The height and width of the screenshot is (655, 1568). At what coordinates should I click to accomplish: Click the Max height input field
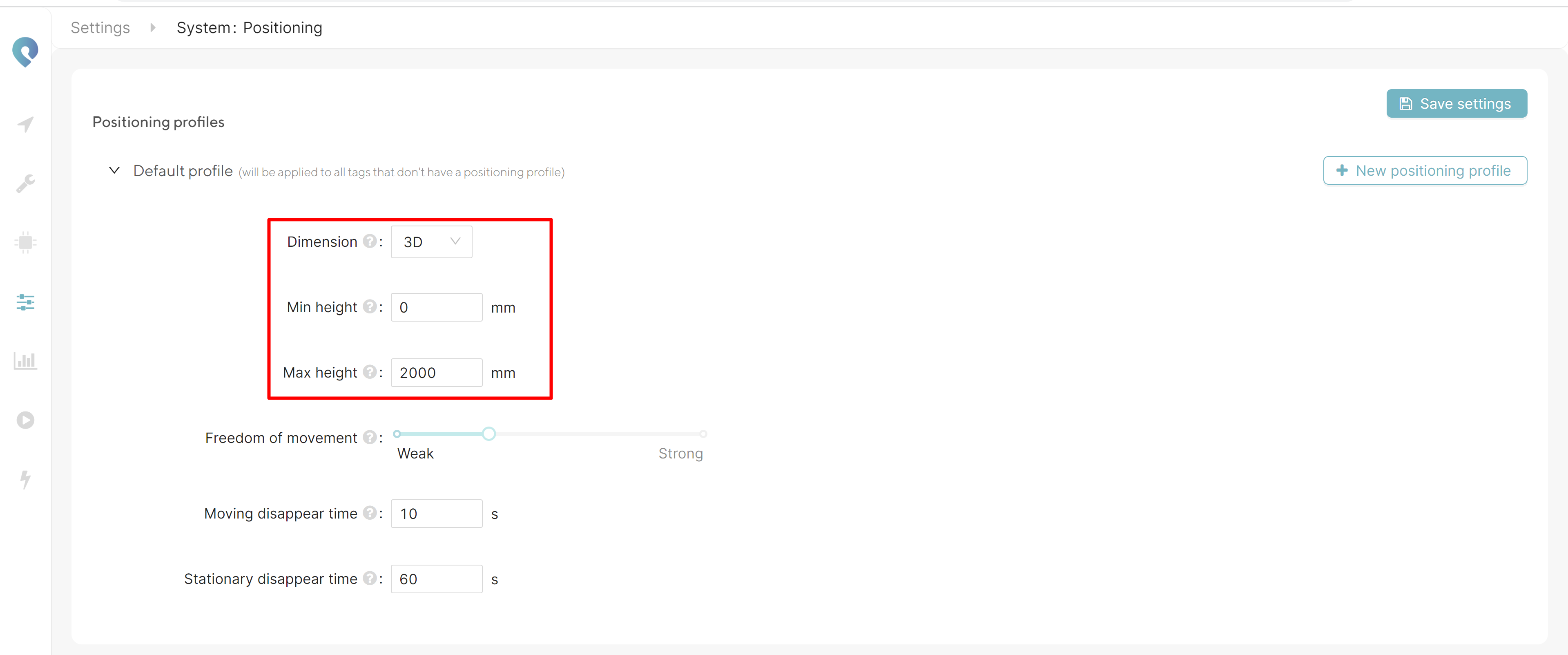click(436, 373)
